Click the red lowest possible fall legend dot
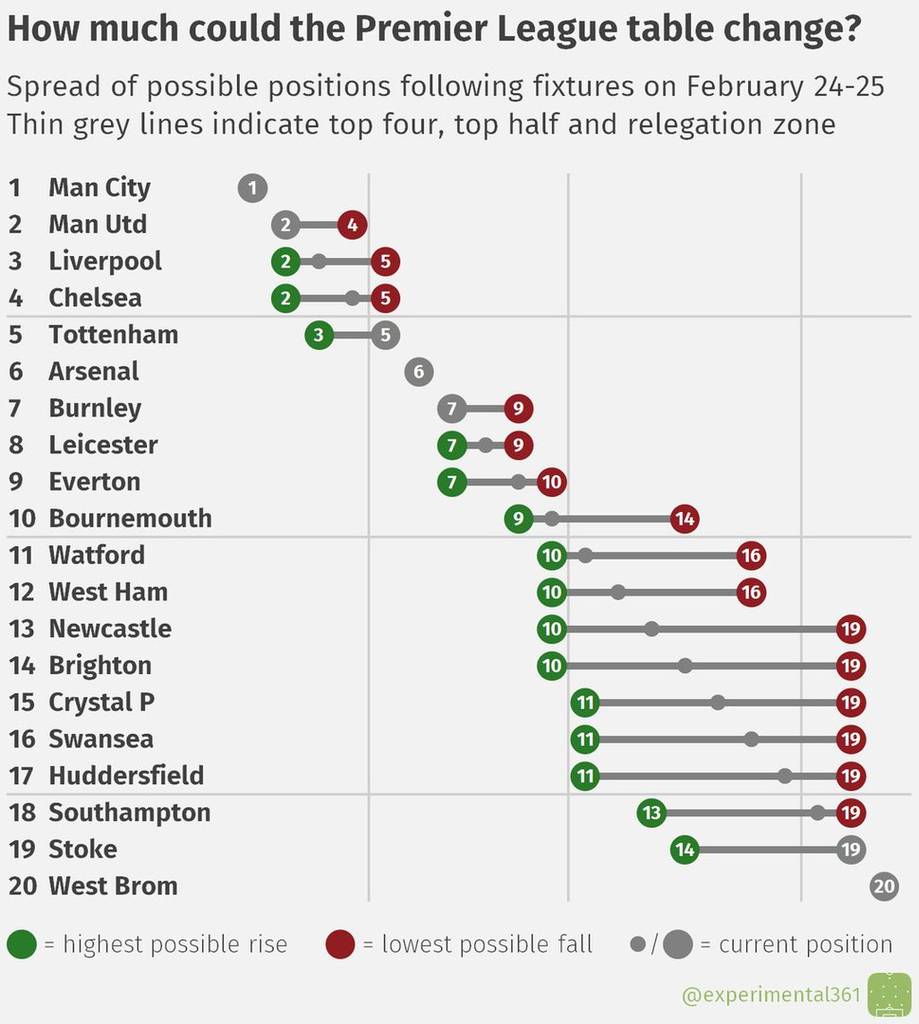The height and width of the screenshot is (1024, 919). pos(340,944)
